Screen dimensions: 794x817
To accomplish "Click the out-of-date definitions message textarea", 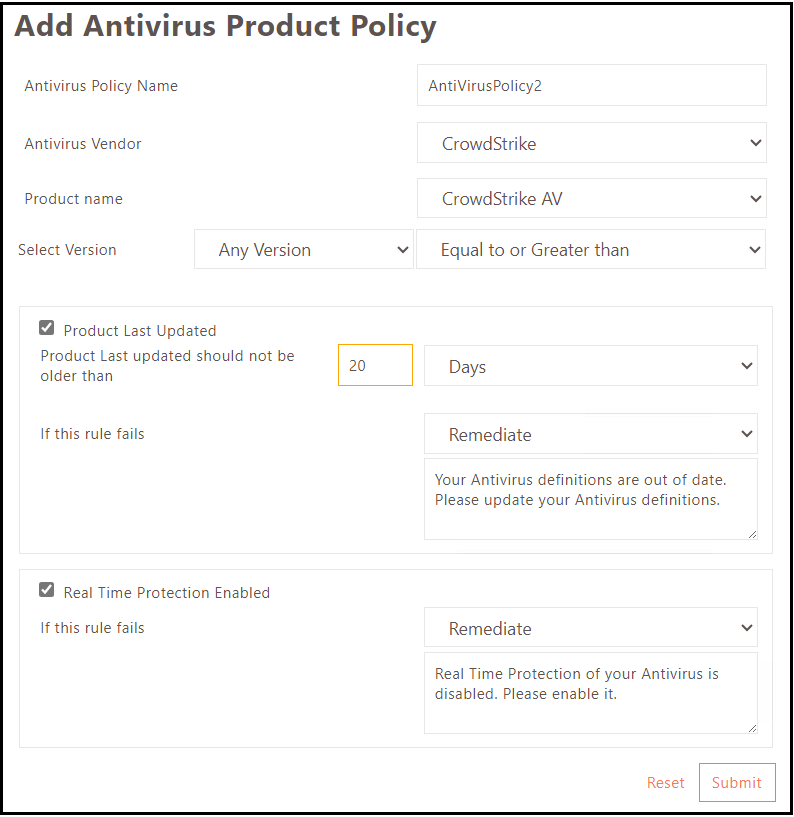I will pyautogui.click(x=590, y=499).
